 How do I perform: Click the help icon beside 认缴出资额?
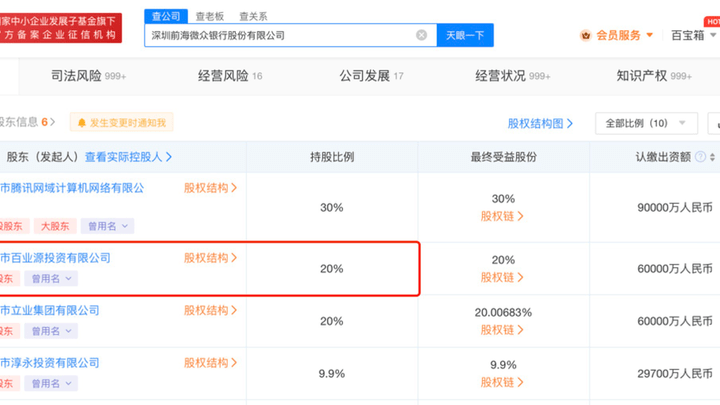(x=700, y=157)
